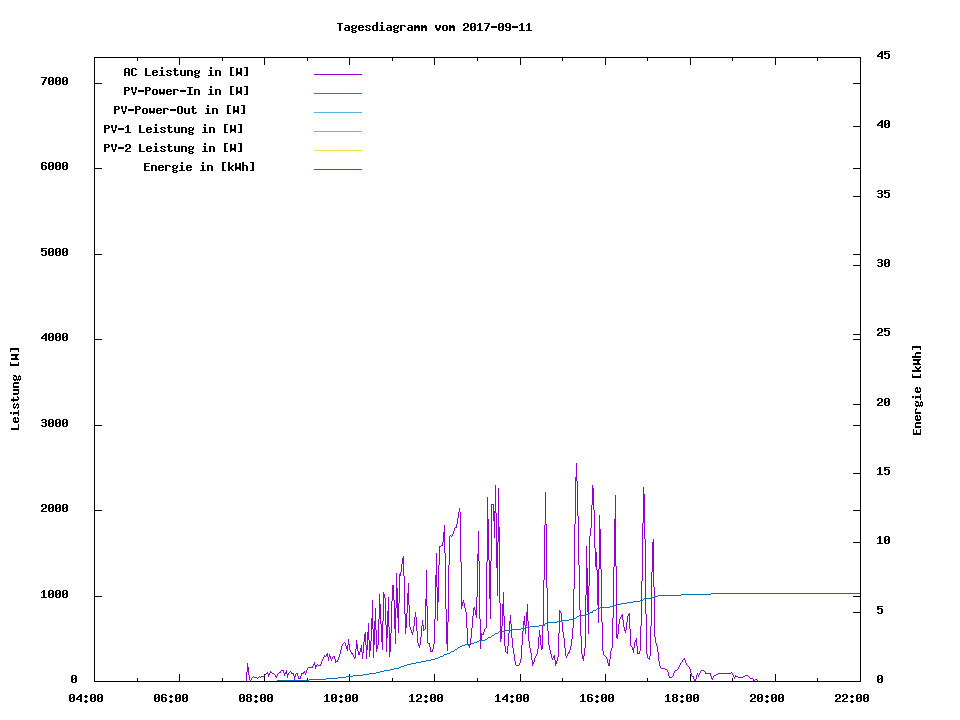Click the chart title 'Tagesdiagramm vom 2017-09-11'
Screen dimensions: 960x720
(x=434, y=27)
